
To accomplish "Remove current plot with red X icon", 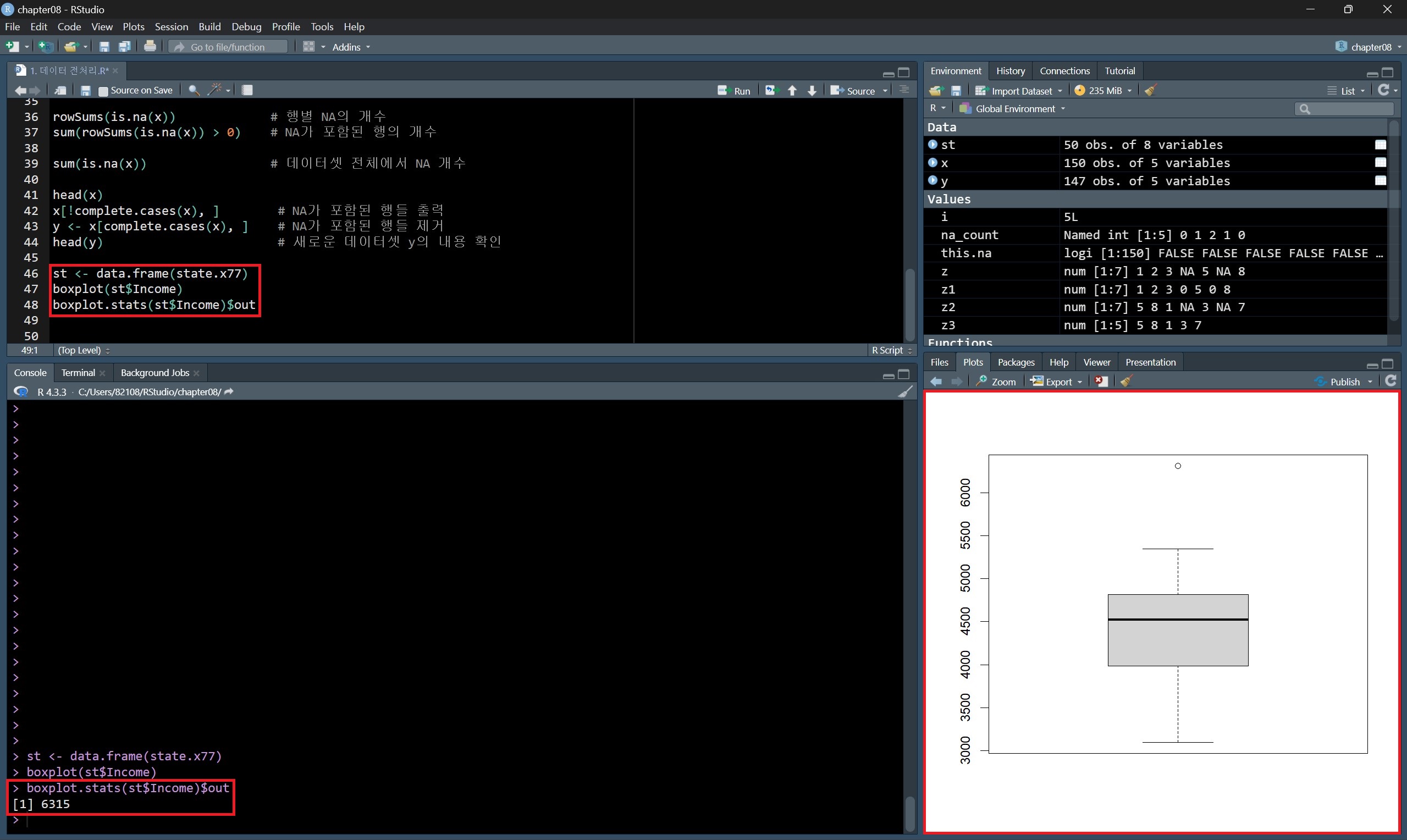I will coord(1100,382).
